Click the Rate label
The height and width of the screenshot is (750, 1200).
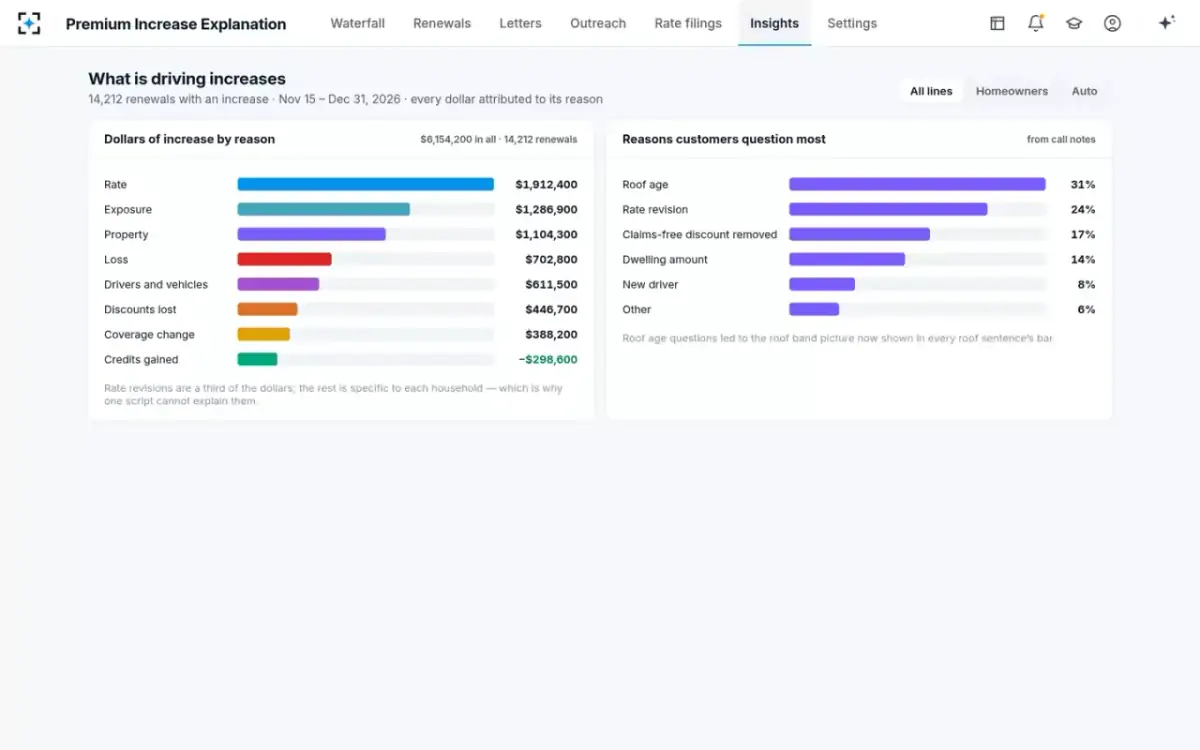pos(115,185)
